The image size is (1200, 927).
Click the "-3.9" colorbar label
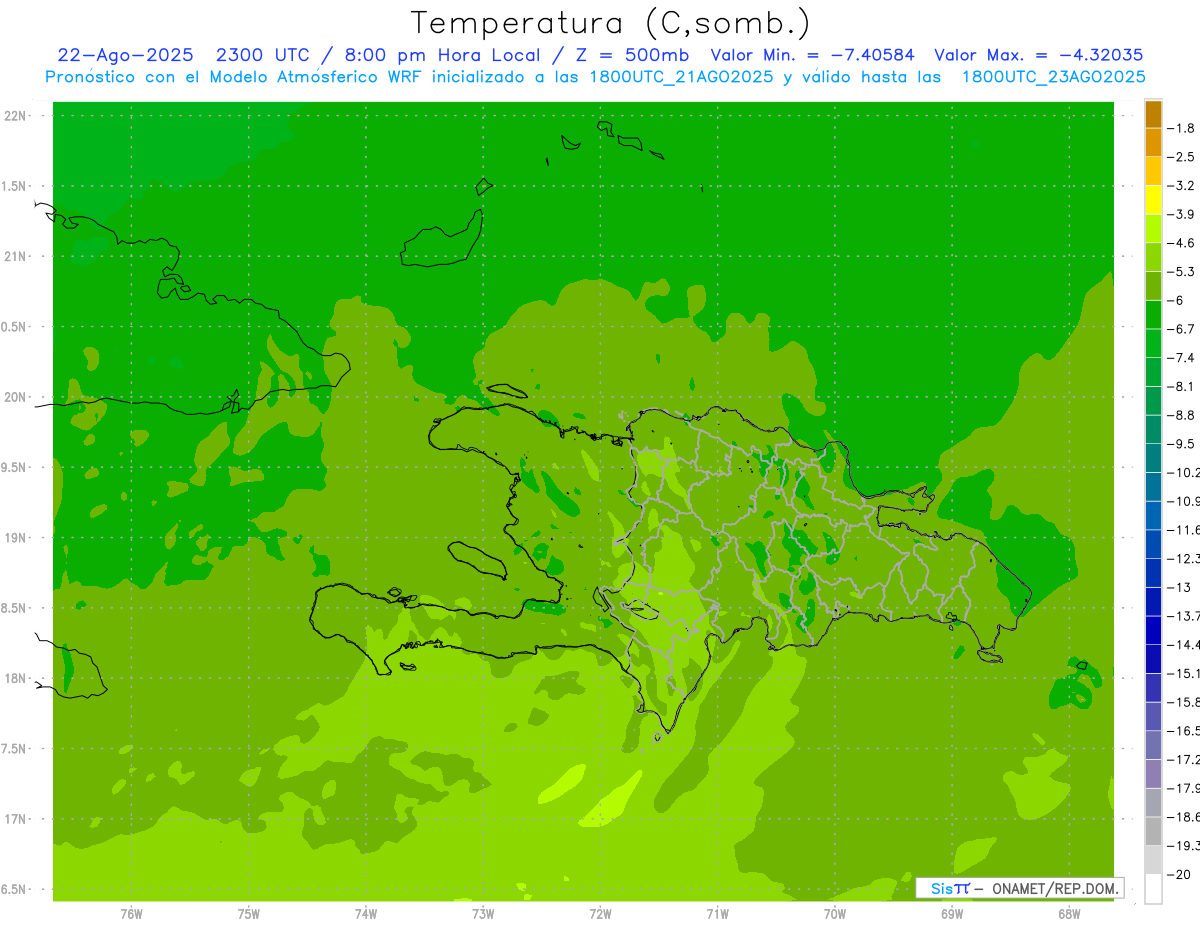(1181, 214)
